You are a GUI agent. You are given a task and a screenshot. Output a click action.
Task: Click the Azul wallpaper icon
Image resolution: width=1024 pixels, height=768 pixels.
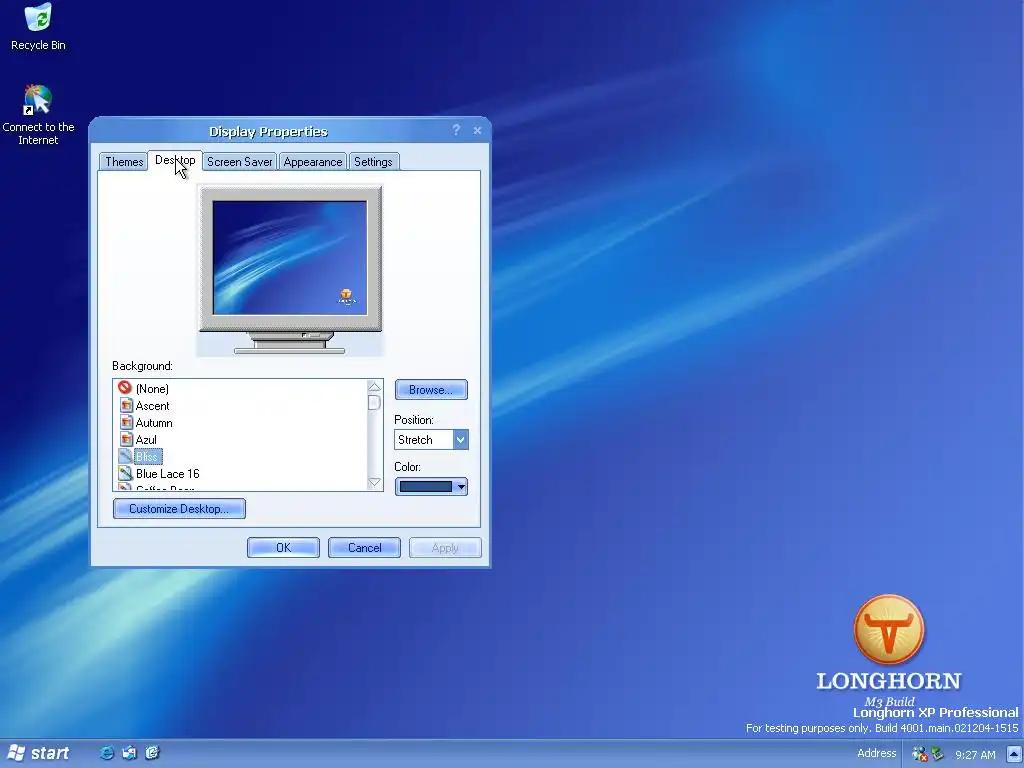point(126,440)
